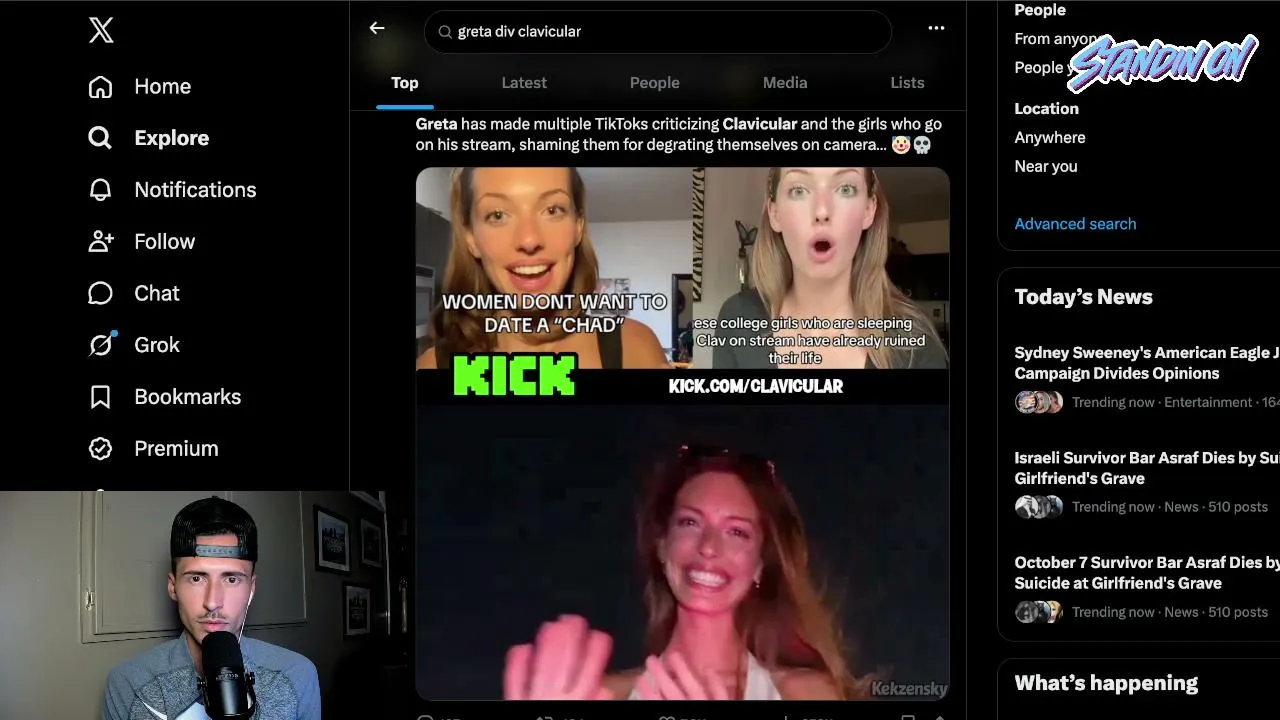
Task: Open the "October 7 Survivor Bar Asraf" news story
Action: point(1147,588)
